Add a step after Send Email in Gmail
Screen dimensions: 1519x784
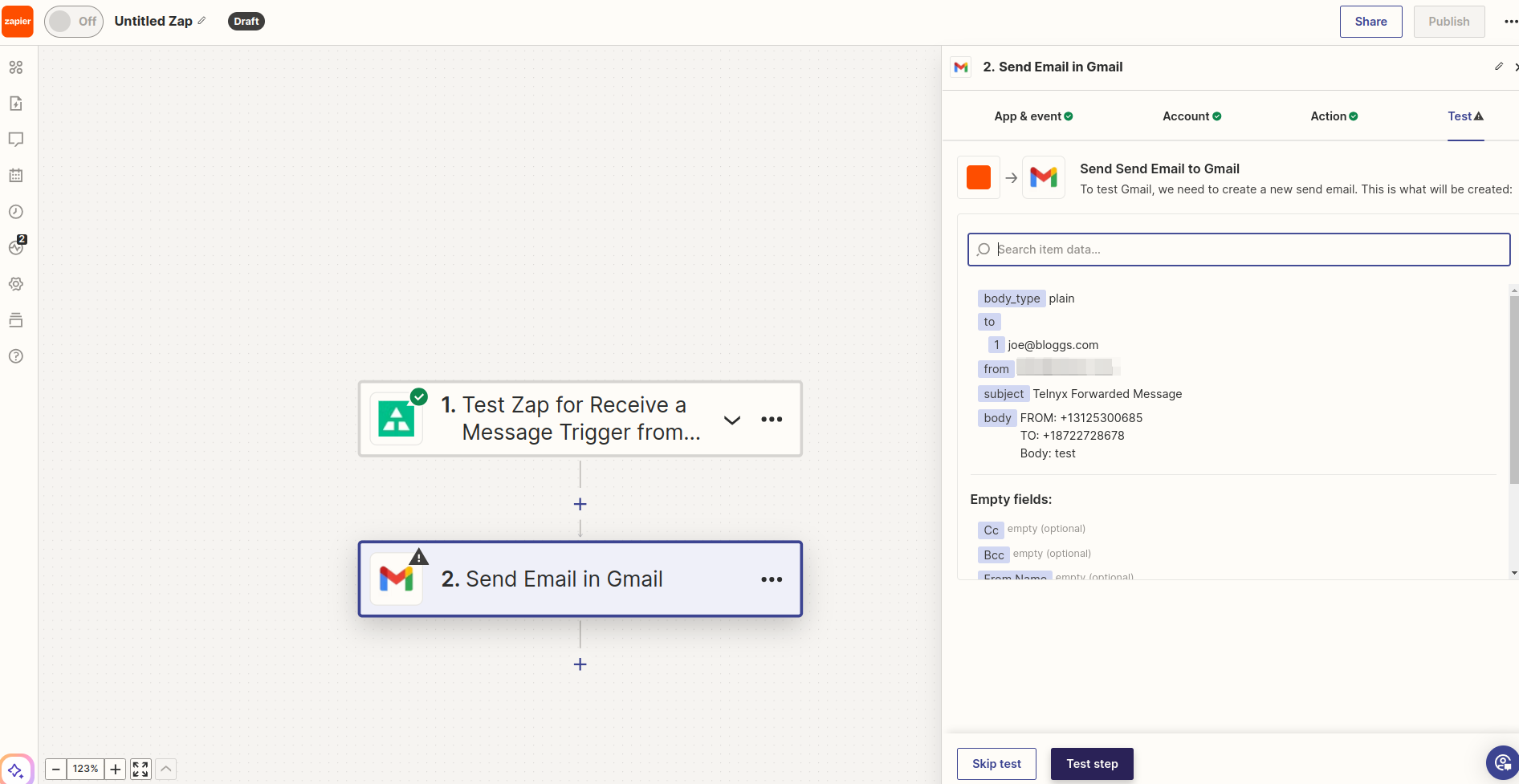pos(580,664)
